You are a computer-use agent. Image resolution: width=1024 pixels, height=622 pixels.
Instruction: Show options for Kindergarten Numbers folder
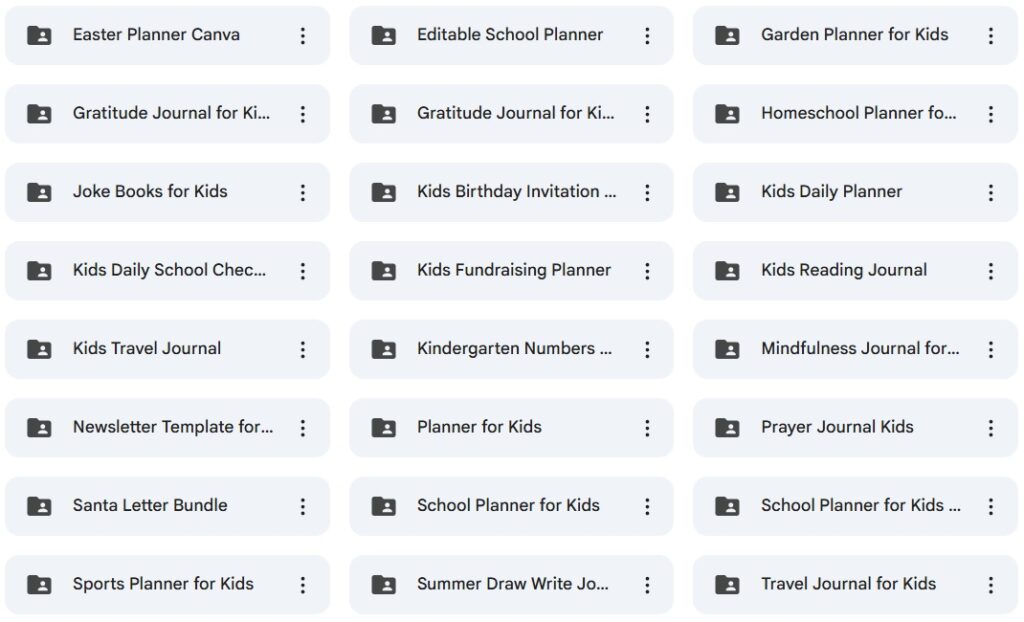647,349
